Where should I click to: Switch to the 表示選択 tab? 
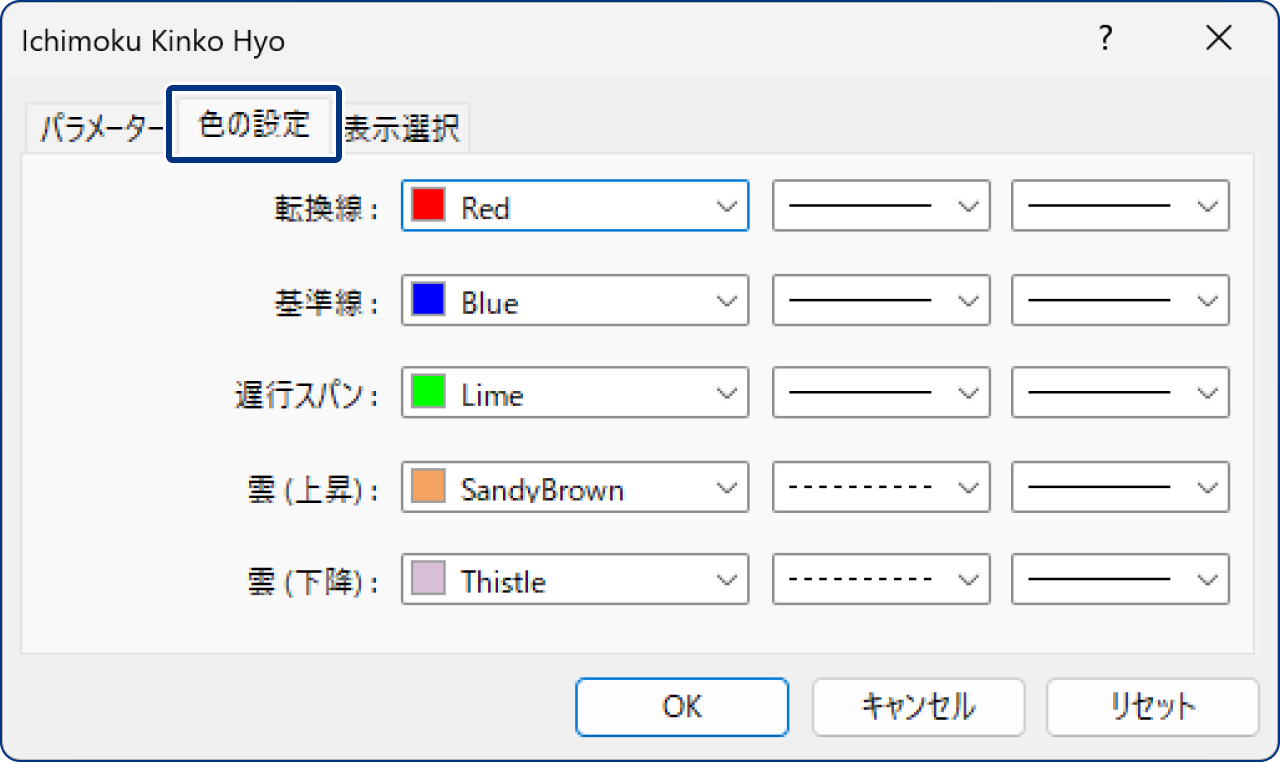point(404,126)
